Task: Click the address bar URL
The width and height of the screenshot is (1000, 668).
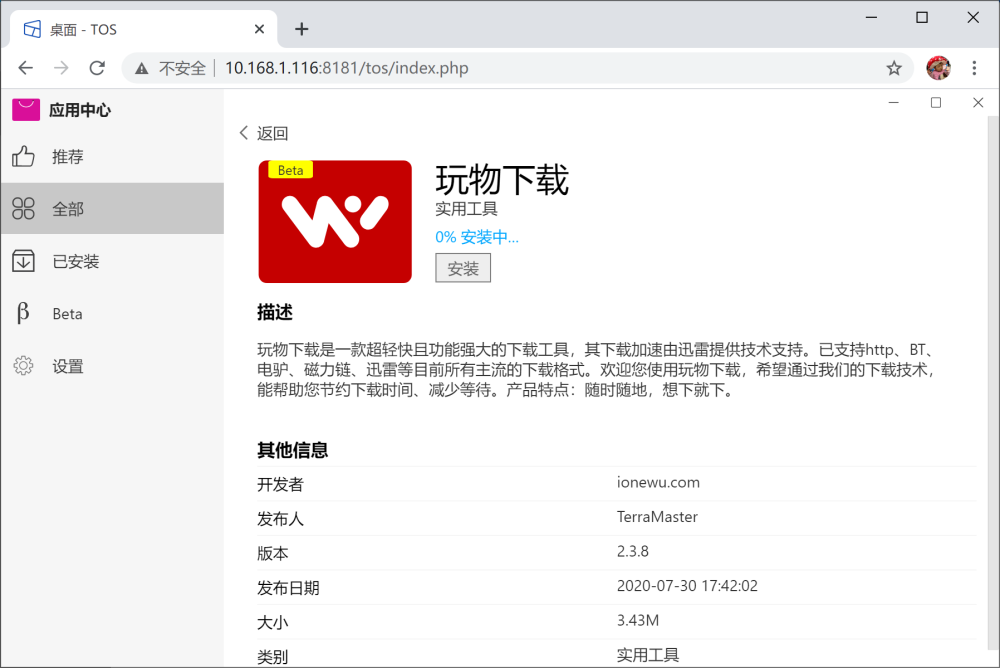Action: pyautogui.click(x=347, y=68)
